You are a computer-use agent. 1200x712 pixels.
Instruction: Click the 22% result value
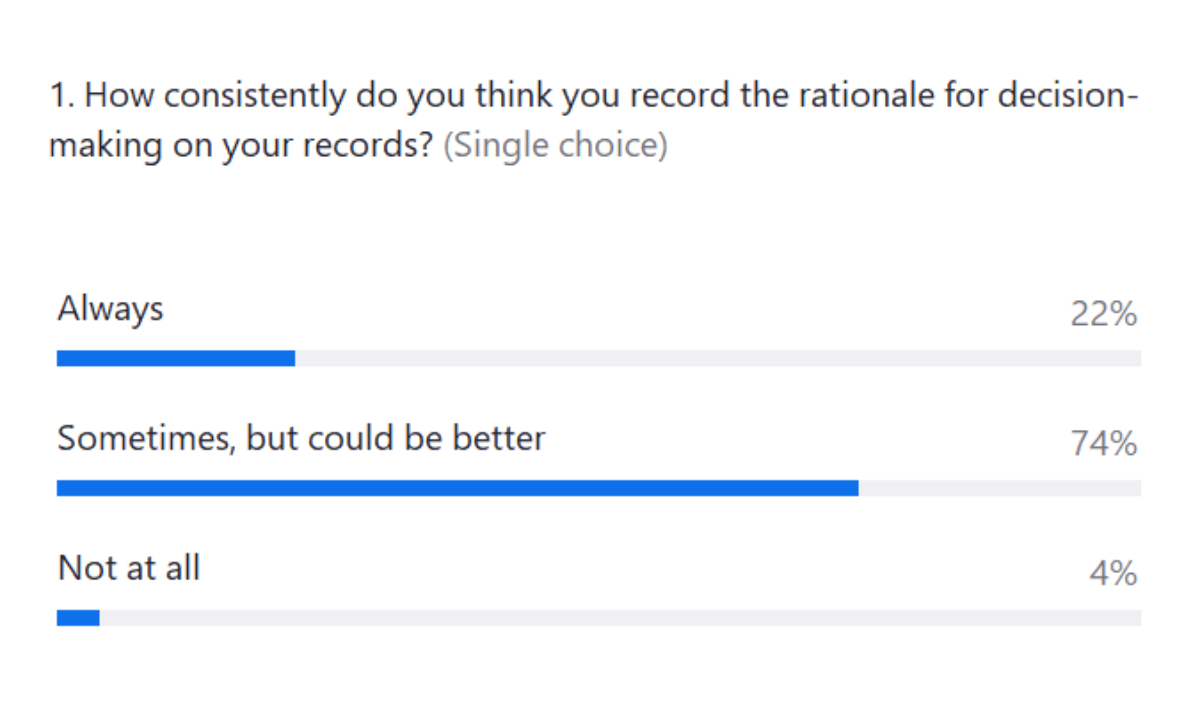[1104, 315]
